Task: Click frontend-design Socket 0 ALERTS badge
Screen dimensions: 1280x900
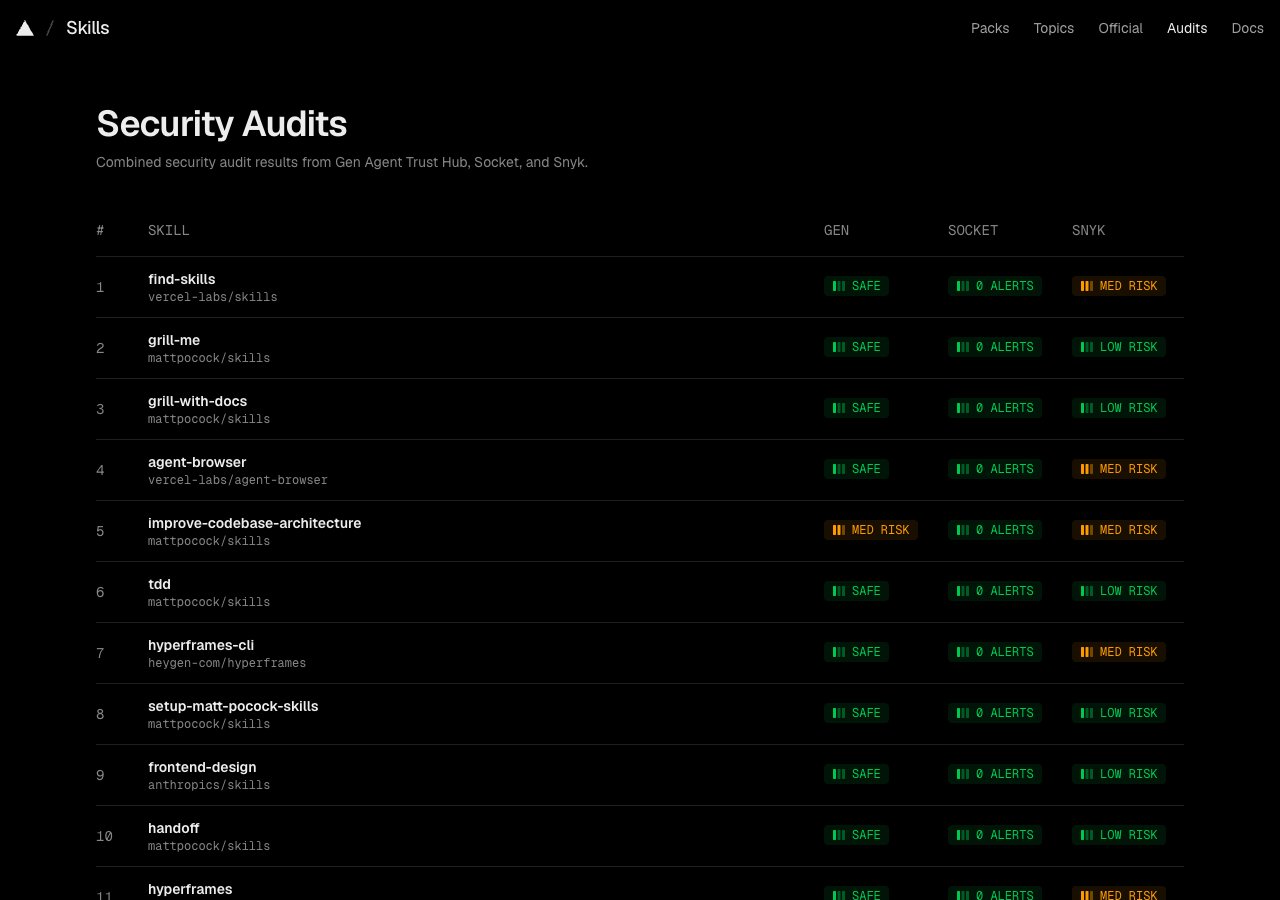Action: [x=995, y=774]
